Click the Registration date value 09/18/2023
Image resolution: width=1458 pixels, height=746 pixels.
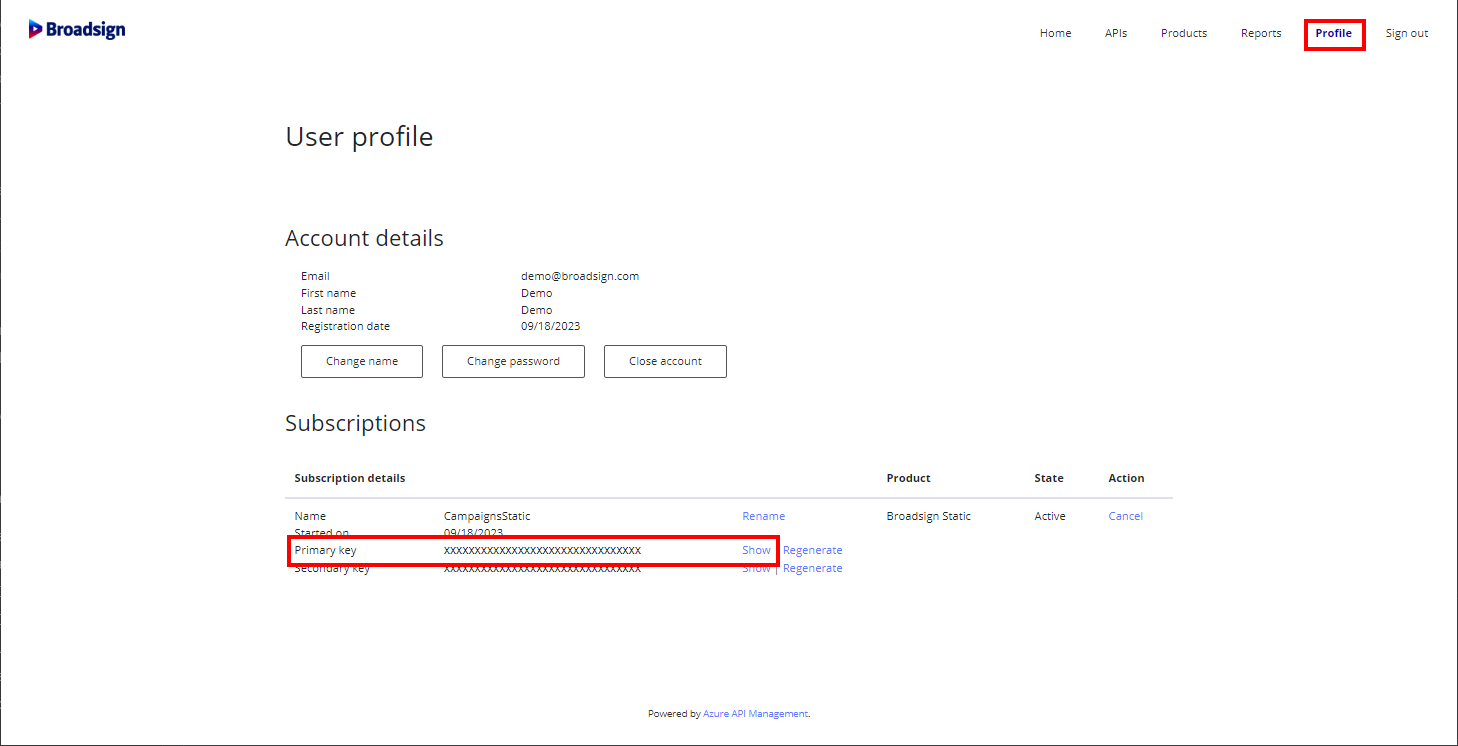551,326
